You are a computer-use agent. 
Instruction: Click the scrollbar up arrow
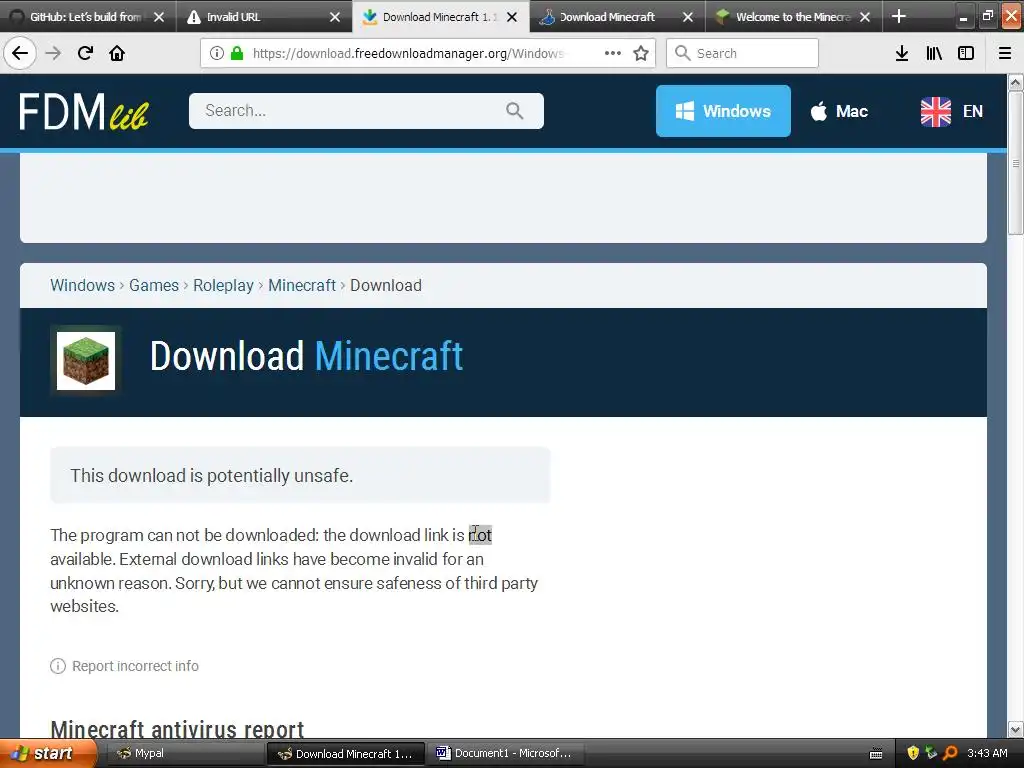pyautogui.click(x=1016, y=82)
